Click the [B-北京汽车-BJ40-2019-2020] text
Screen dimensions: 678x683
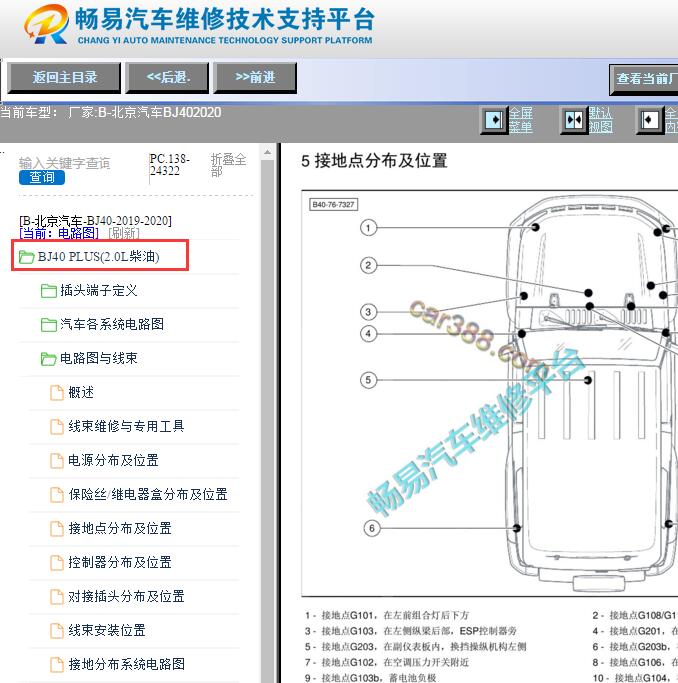coord(95,220)
